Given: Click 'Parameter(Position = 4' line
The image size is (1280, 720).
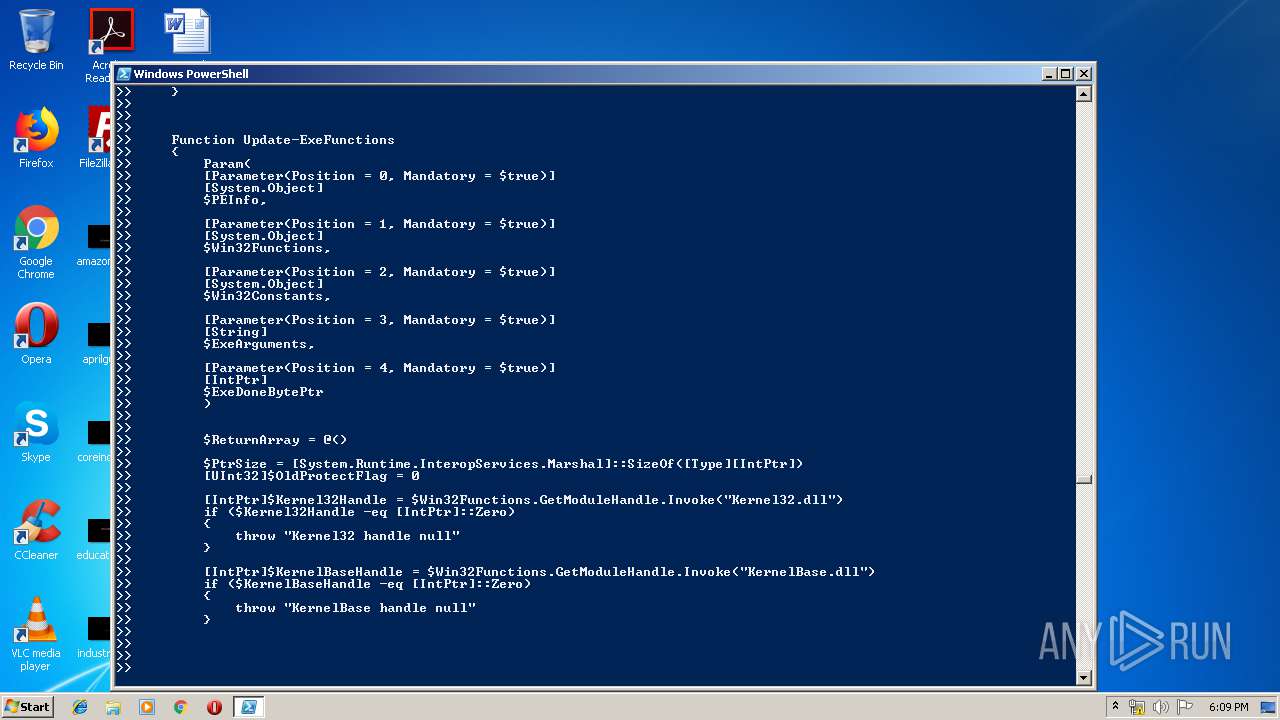Looking at the screenshot, I should pyautogui.click(x=379, y=368).
